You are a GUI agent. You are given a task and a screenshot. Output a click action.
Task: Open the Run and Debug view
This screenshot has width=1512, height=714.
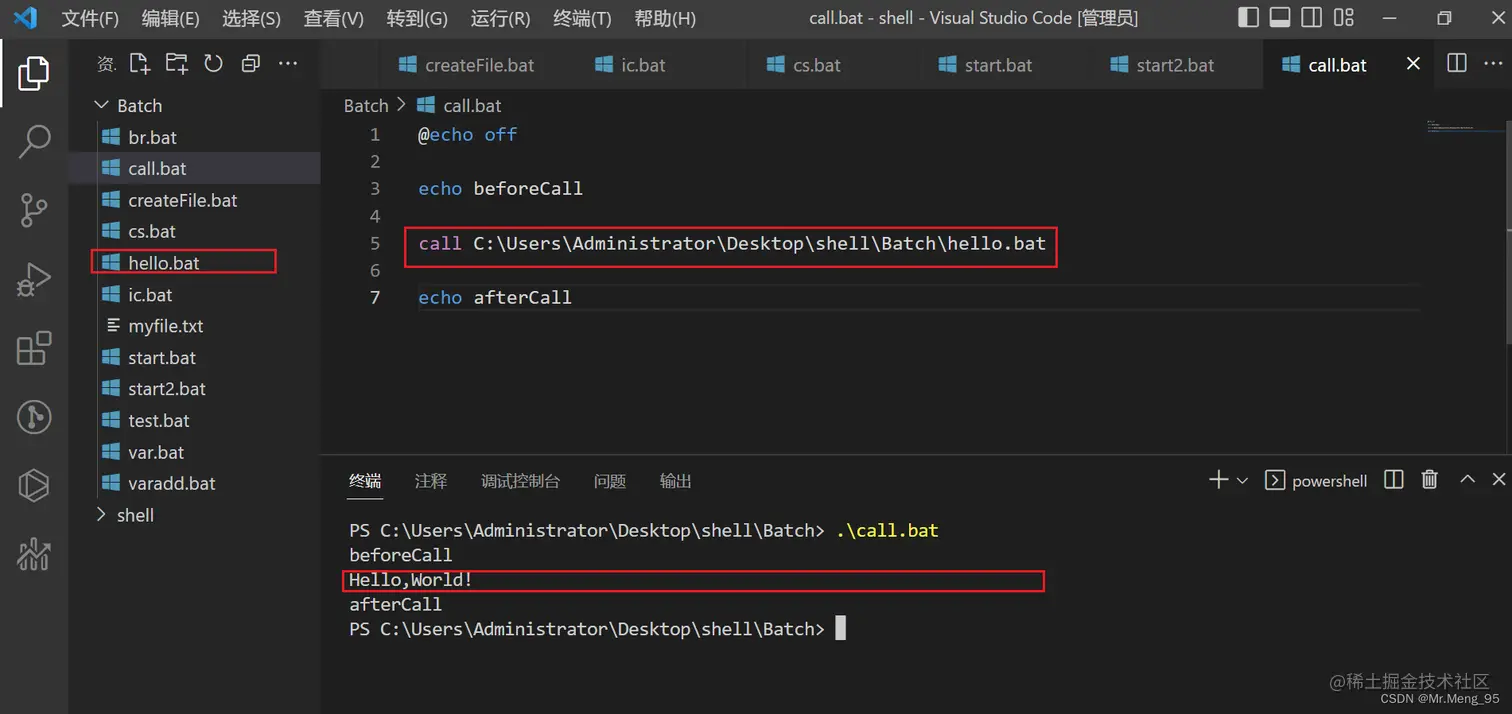point(34,280)
